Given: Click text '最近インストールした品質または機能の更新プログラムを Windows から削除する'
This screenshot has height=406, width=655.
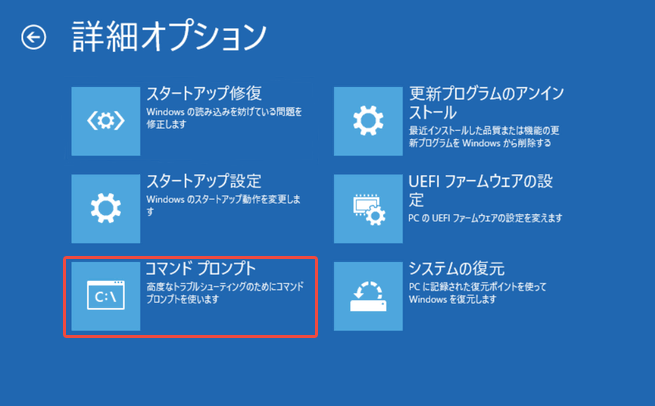Looking at the screenshot, I should click(484, 137).
